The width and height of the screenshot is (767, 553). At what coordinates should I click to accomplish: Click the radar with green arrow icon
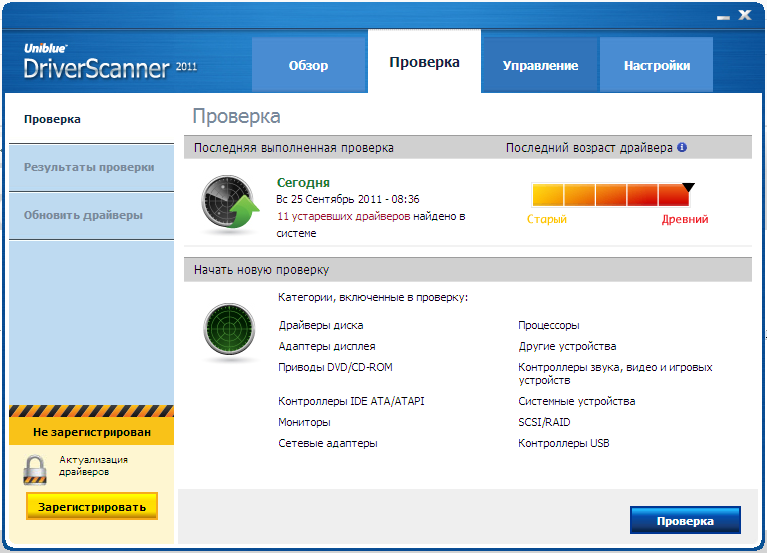(x=230, y=202)
